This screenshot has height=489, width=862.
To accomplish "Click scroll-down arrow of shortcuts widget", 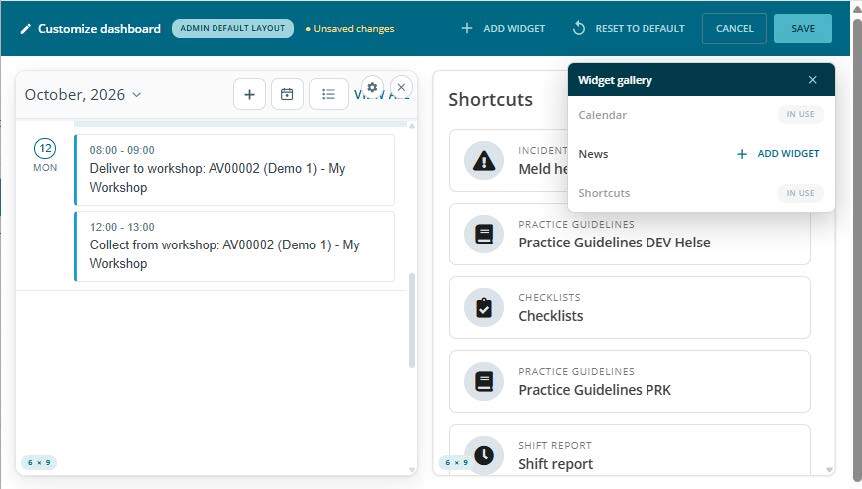I will [x=830, y=470].
